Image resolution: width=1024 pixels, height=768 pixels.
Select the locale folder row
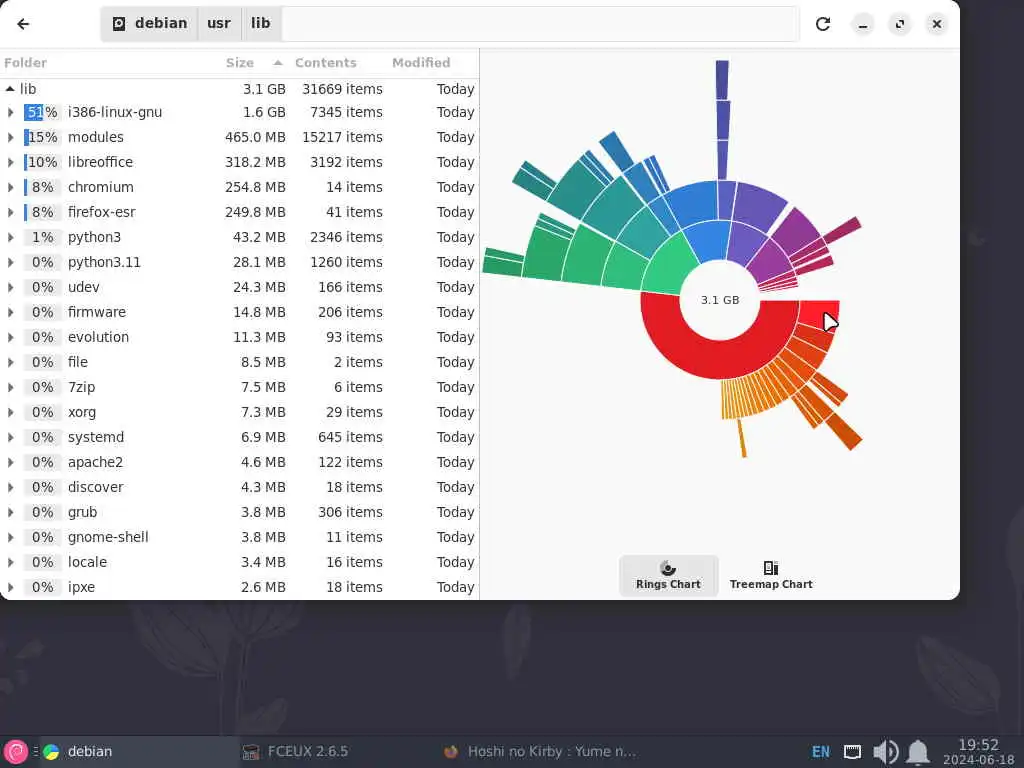(240, 562)
